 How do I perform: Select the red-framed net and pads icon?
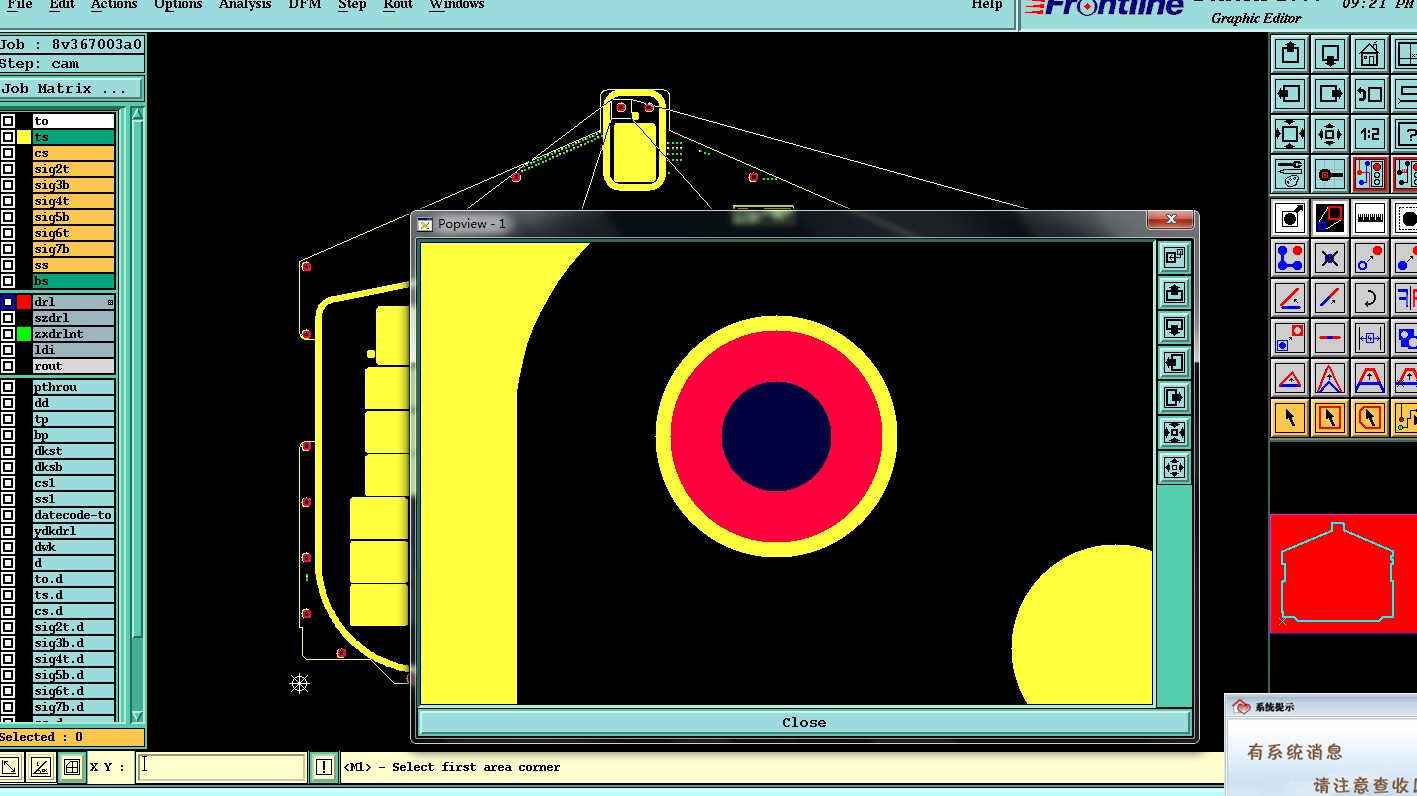[1370, 174]
